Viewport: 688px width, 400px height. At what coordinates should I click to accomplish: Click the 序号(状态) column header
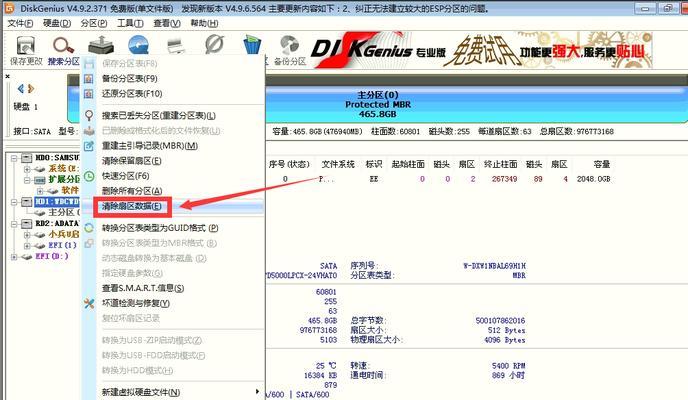(x=289, y=164)
